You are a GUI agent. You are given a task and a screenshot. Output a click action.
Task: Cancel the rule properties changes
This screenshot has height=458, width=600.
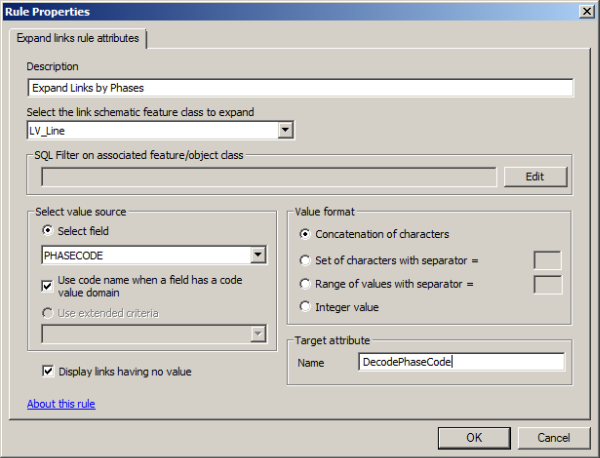[x=553, y=437]
